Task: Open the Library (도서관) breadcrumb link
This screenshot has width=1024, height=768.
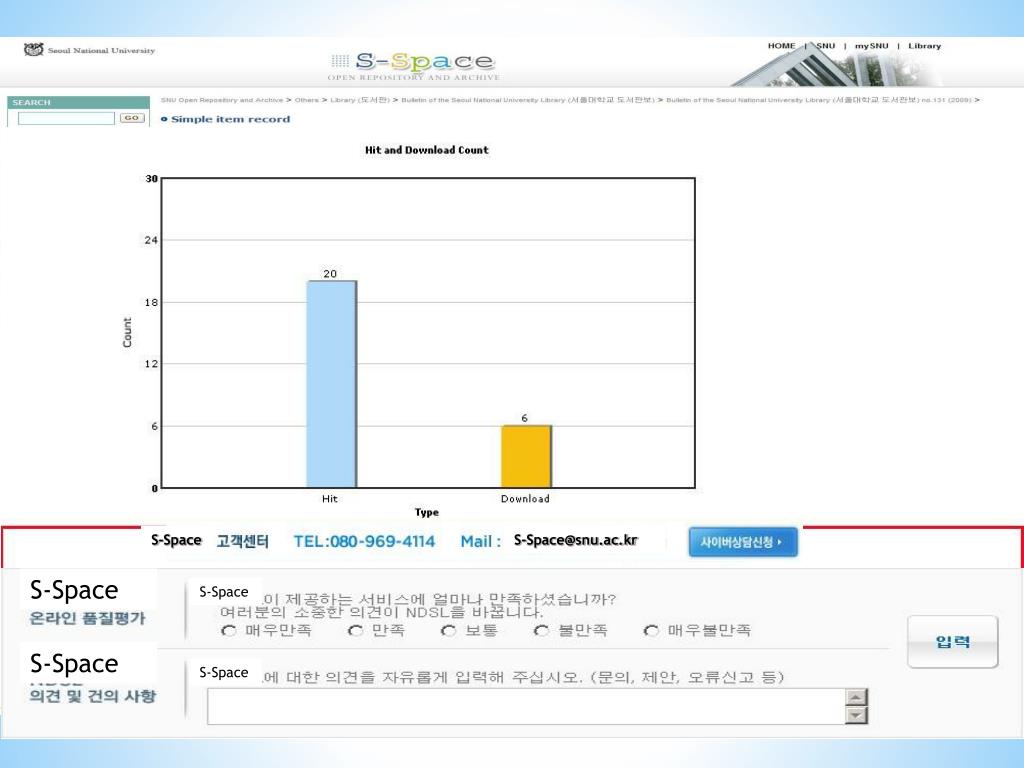Action: pos(360,100)
